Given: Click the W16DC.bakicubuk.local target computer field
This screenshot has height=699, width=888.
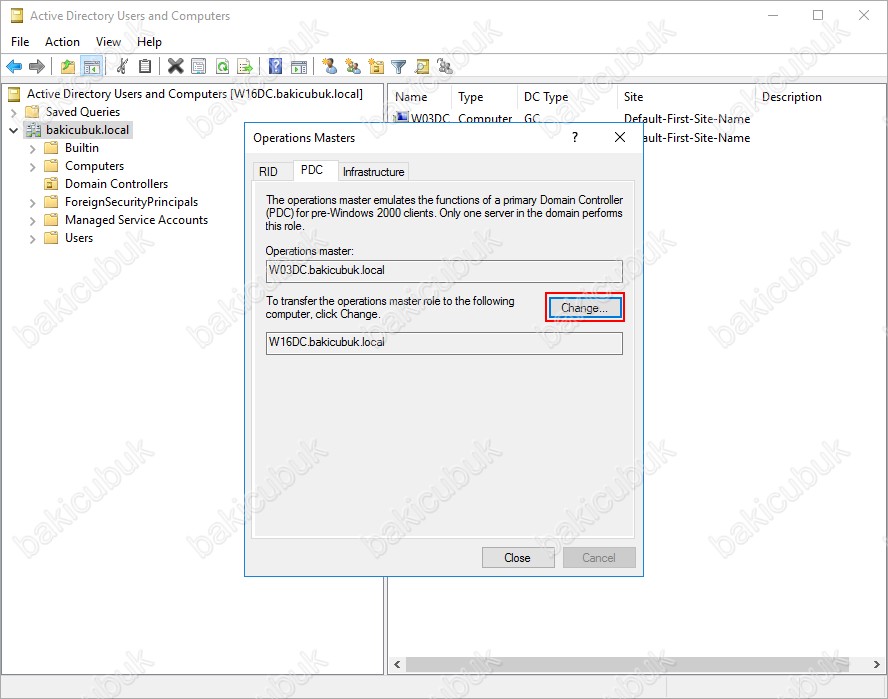Looking at the screenshot, I should [444, 343].
